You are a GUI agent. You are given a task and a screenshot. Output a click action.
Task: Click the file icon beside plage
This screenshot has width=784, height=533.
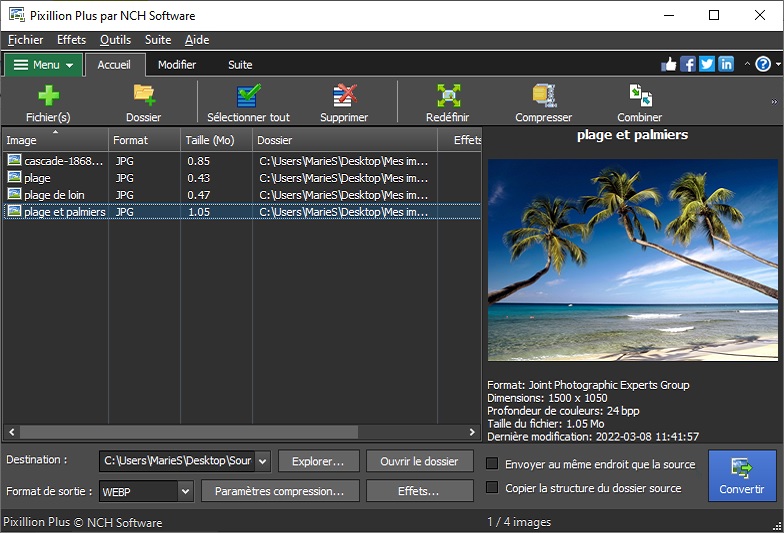pyautogui.click(x=14, y=177)
